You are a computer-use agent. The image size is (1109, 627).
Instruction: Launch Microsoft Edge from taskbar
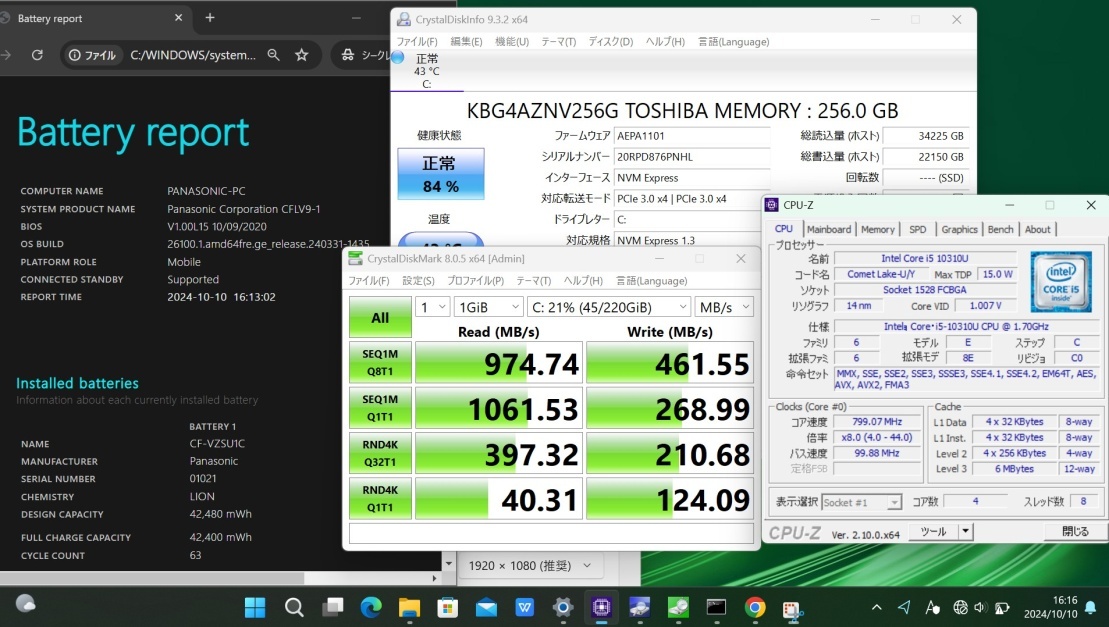coord(371,607)
